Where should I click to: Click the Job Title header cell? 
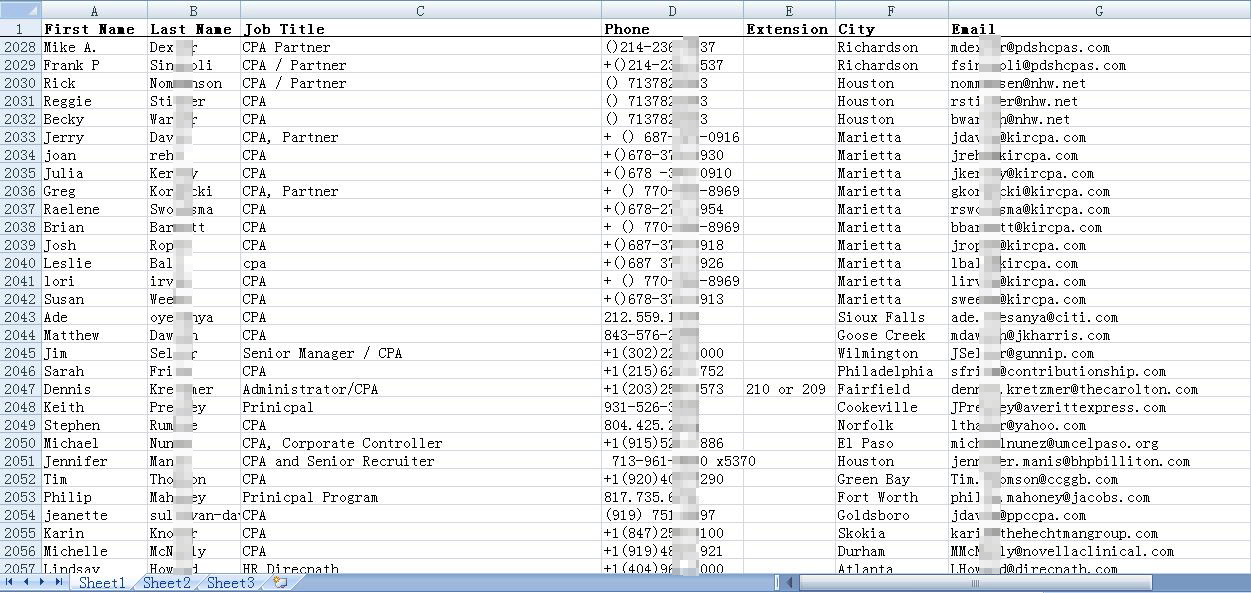point(420,29)
